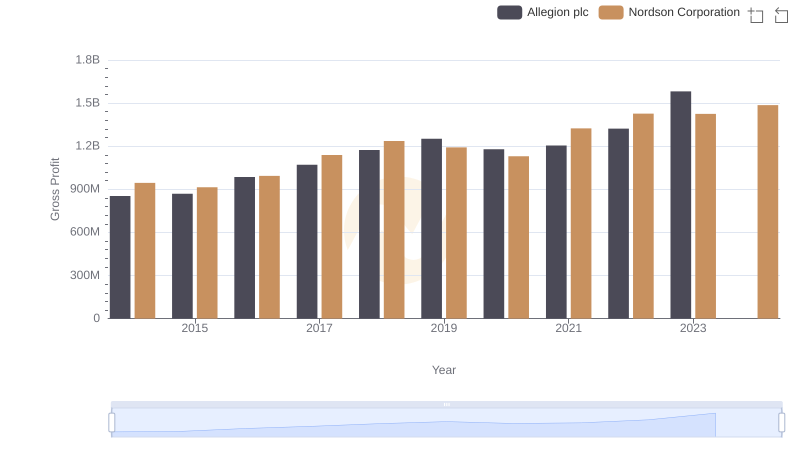Click the top drag bar of the zoom slider
This screenshot has width=800, height=461.
[x=446, y=404]
